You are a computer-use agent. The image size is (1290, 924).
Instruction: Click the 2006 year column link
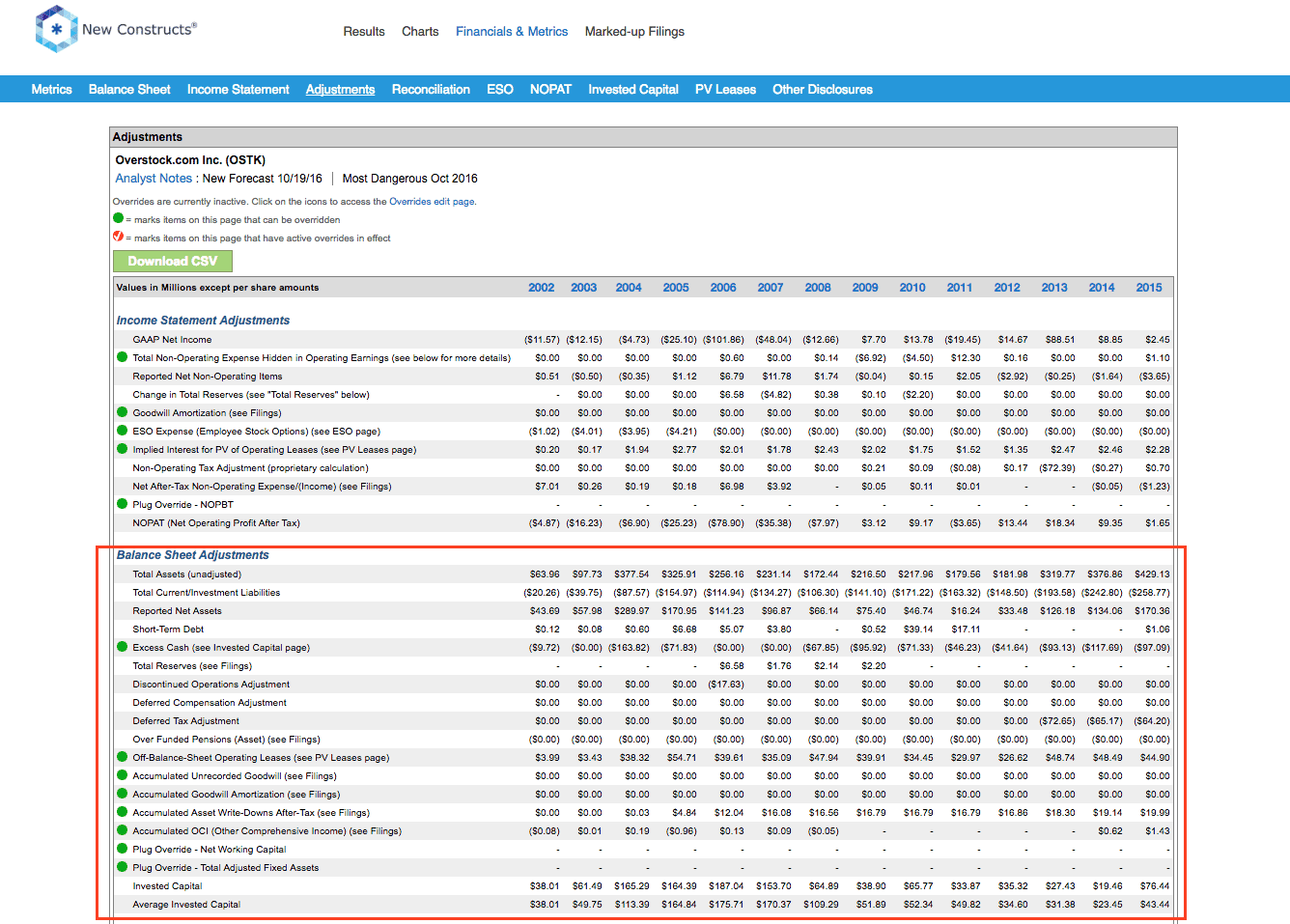(723, 288)
